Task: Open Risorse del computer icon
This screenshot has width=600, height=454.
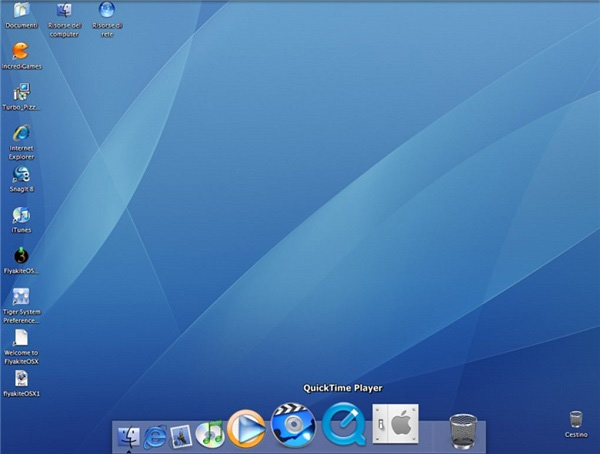Action: coord(64,11)
